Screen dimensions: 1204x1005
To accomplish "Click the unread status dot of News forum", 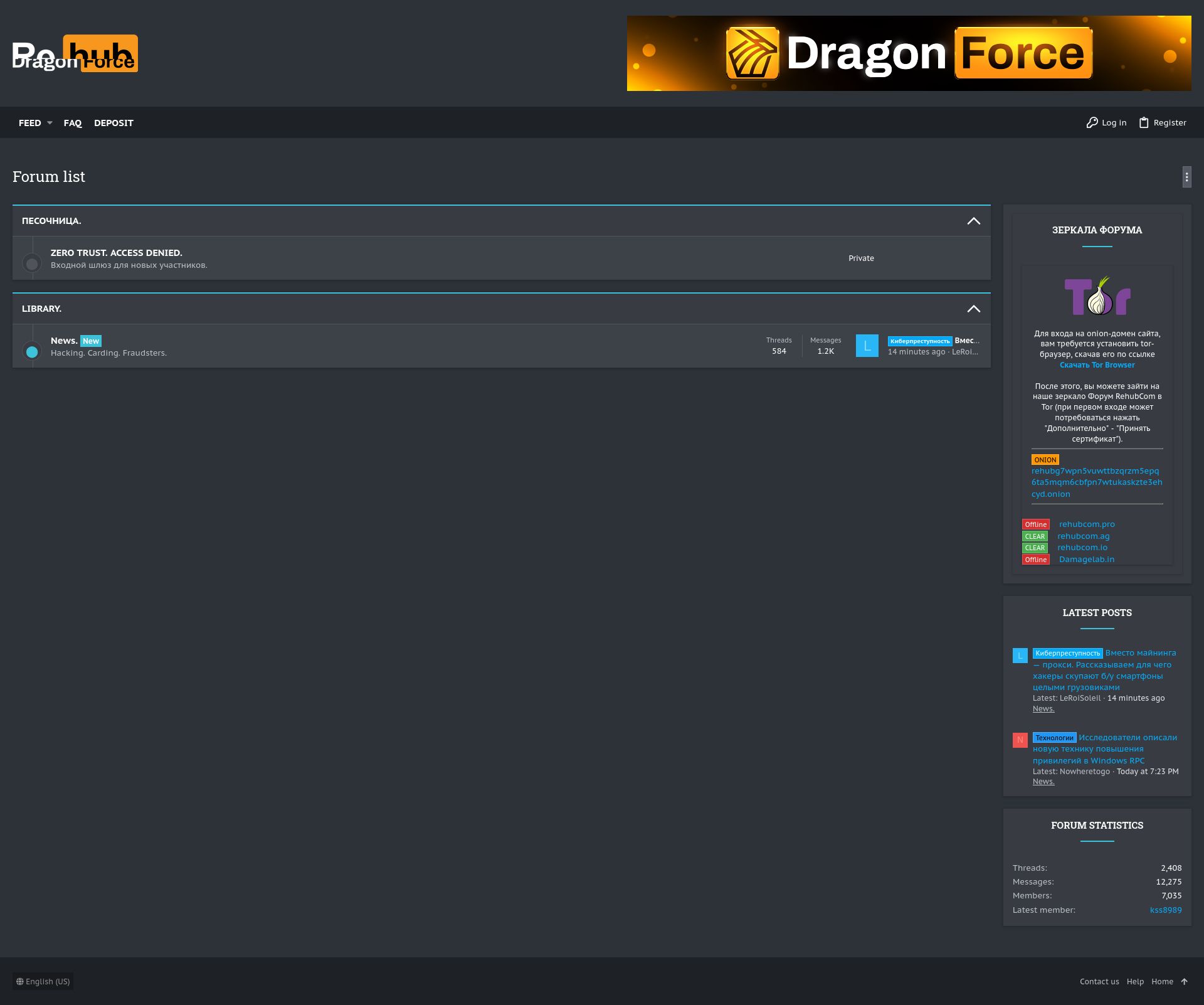I will (32, 351).
